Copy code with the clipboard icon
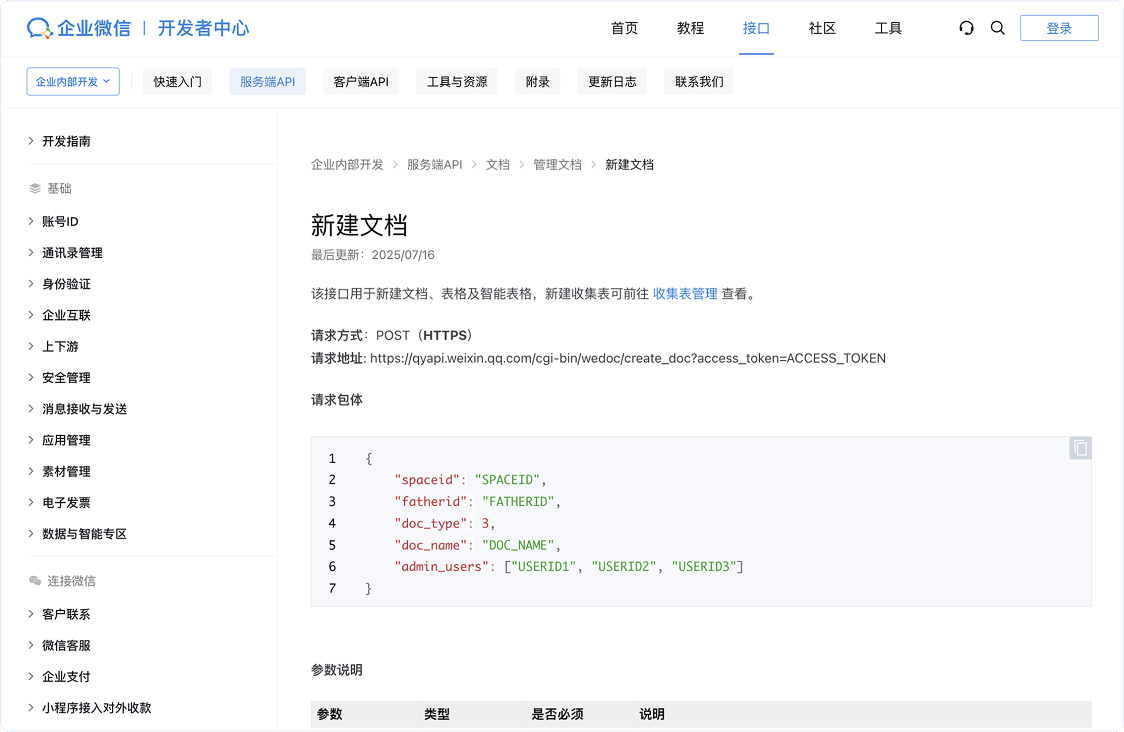This screenshot has height=732, width=1124. 1080,448
